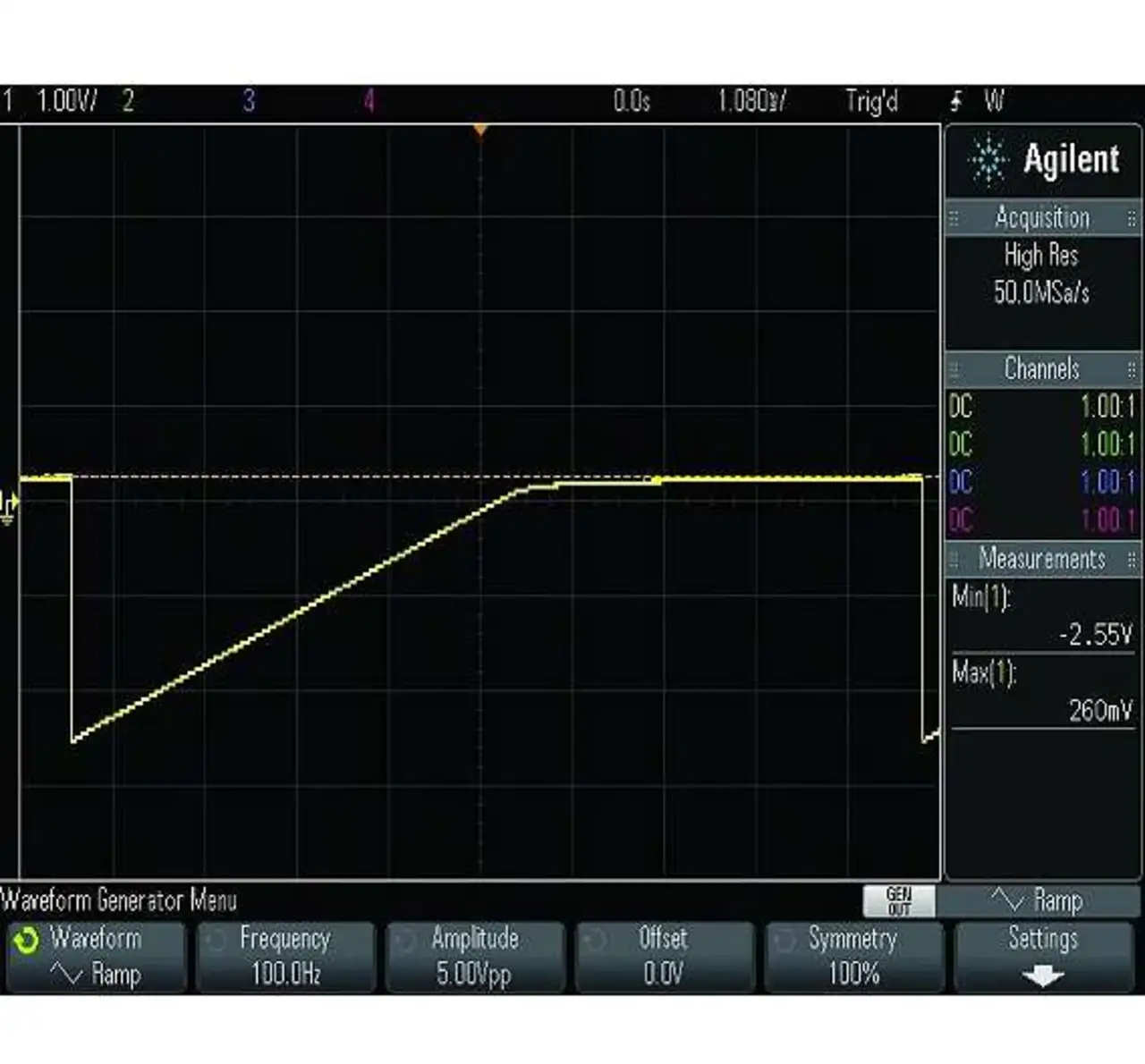Screen dimensions: 1145x1064
Task: Toggle channel 3 in the top bar
Action: (249, 100)
